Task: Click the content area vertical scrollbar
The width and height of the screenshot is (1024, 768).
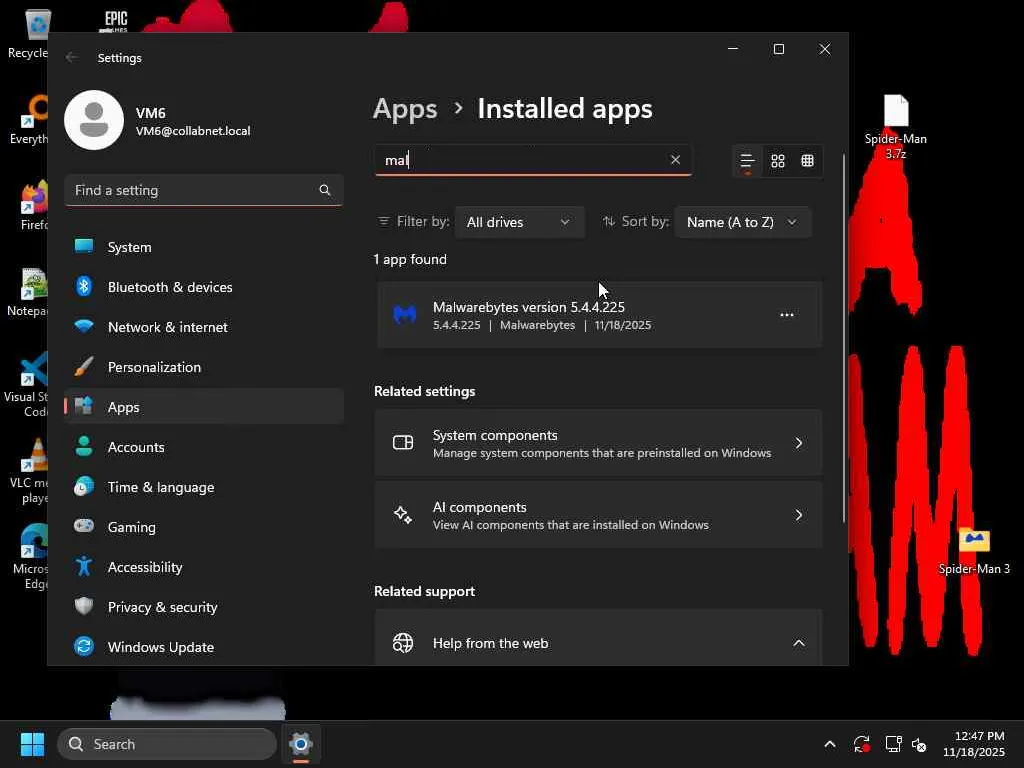Action: tap(843, 338)
